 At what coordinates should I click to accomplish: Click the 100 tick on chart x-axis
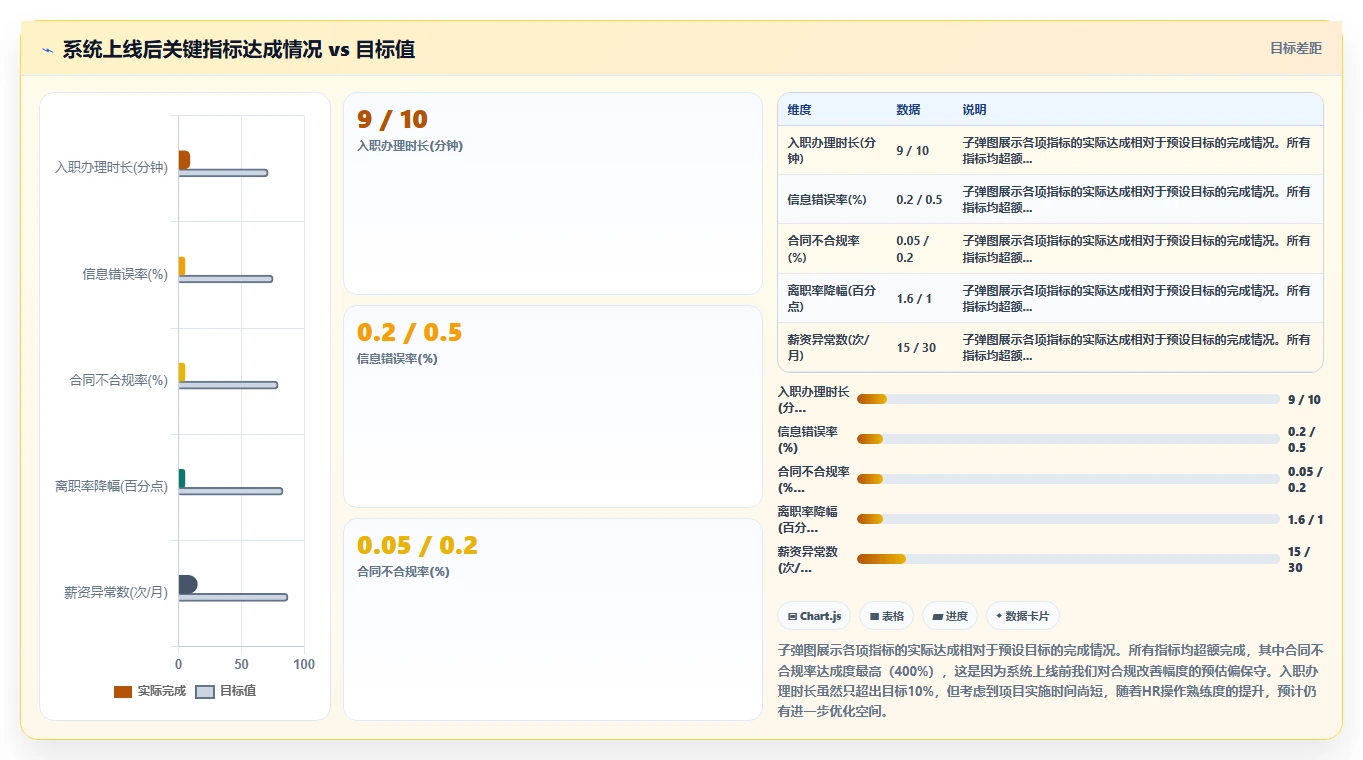pyautogui.click(x=304, y=665)
